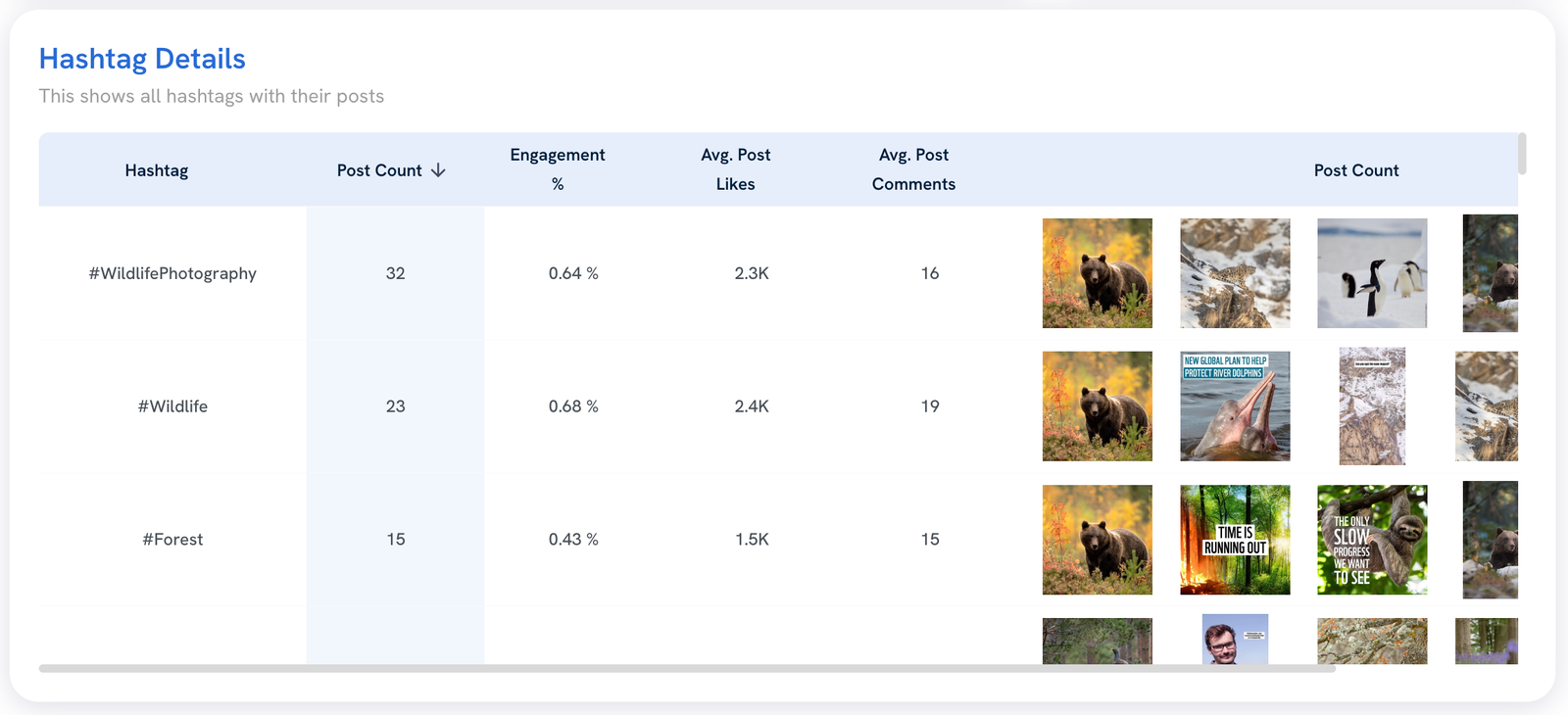Sort by the Hashtag column header
Screen dimensions: 1568x715
[x=157, y=170]
